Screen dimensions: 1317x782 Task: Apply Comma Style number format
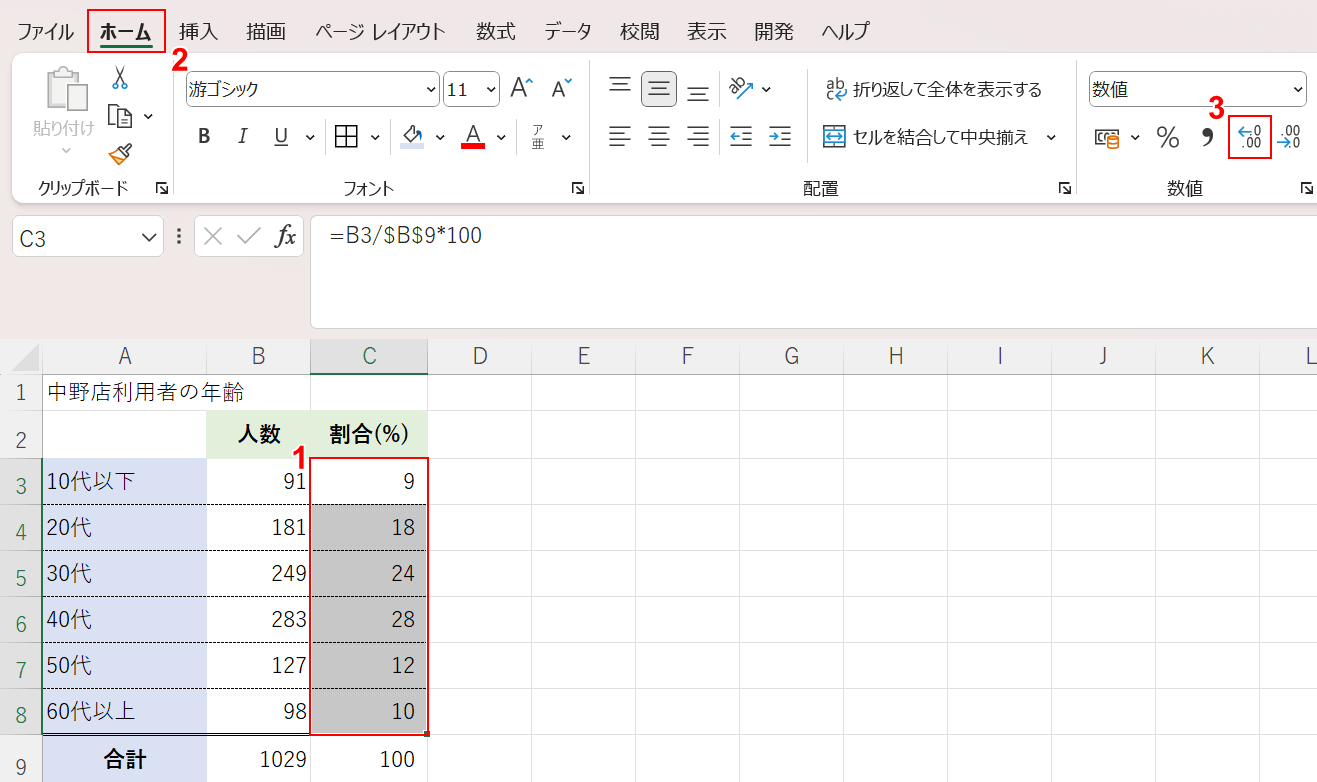1207,137
